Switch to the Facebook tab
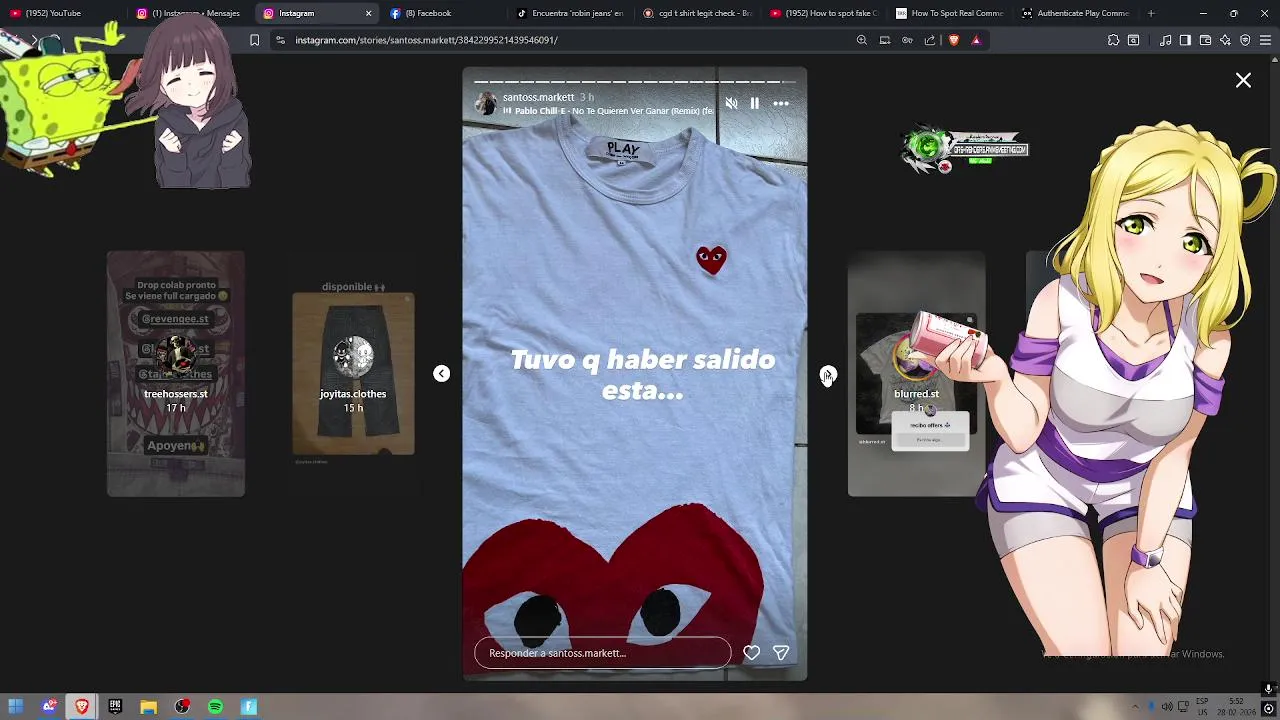The image size is (1280, 720). (440, 13)
